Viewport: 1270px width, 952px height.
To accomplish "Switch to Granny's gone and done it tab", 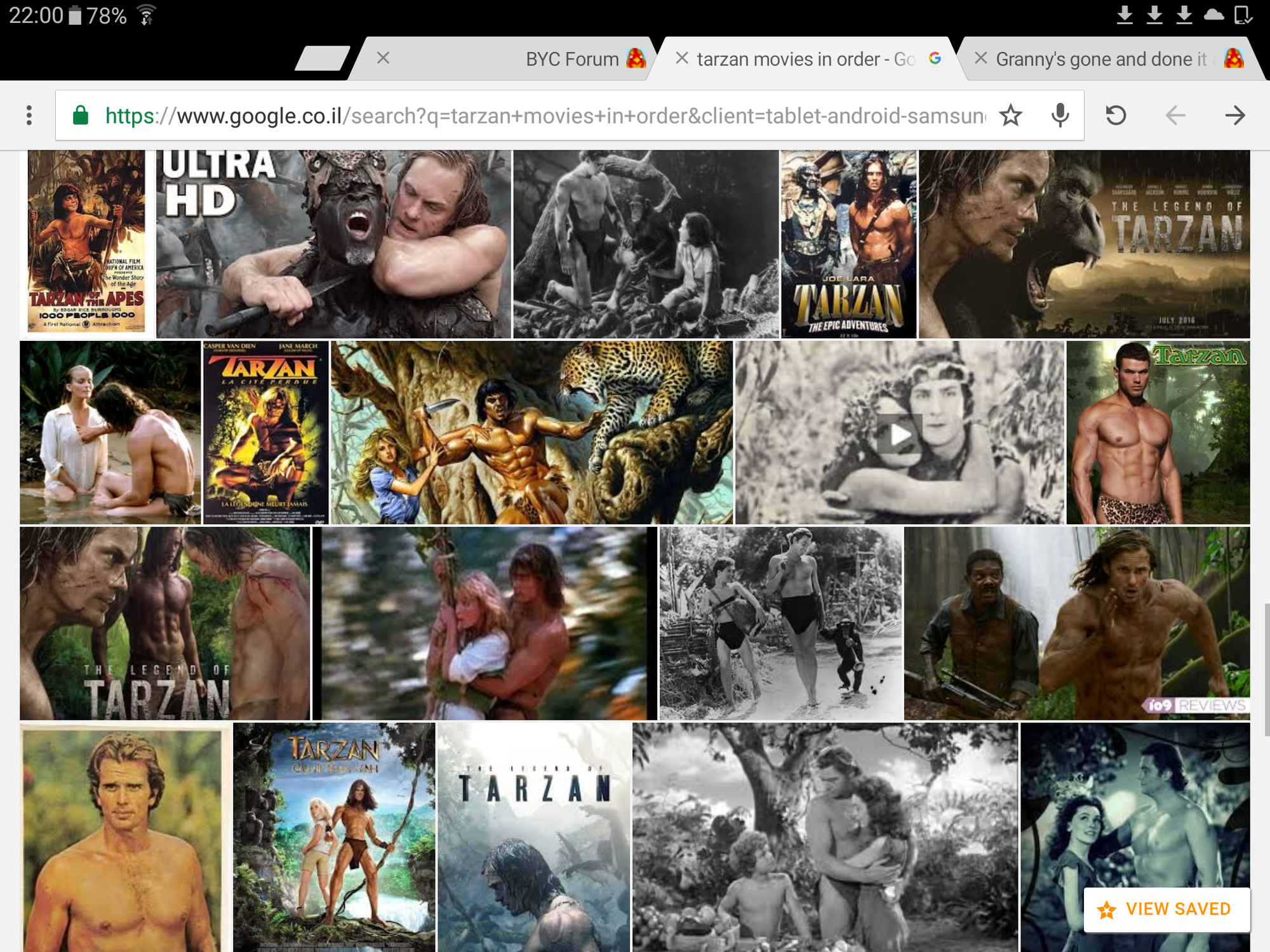I will tap(1111, 59).
